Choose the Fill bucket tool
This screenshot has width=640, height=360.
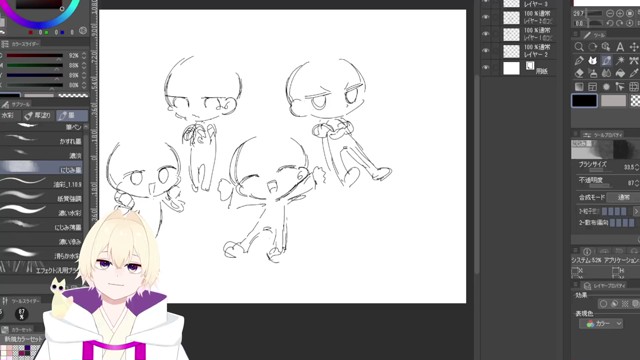coord(620,73)
